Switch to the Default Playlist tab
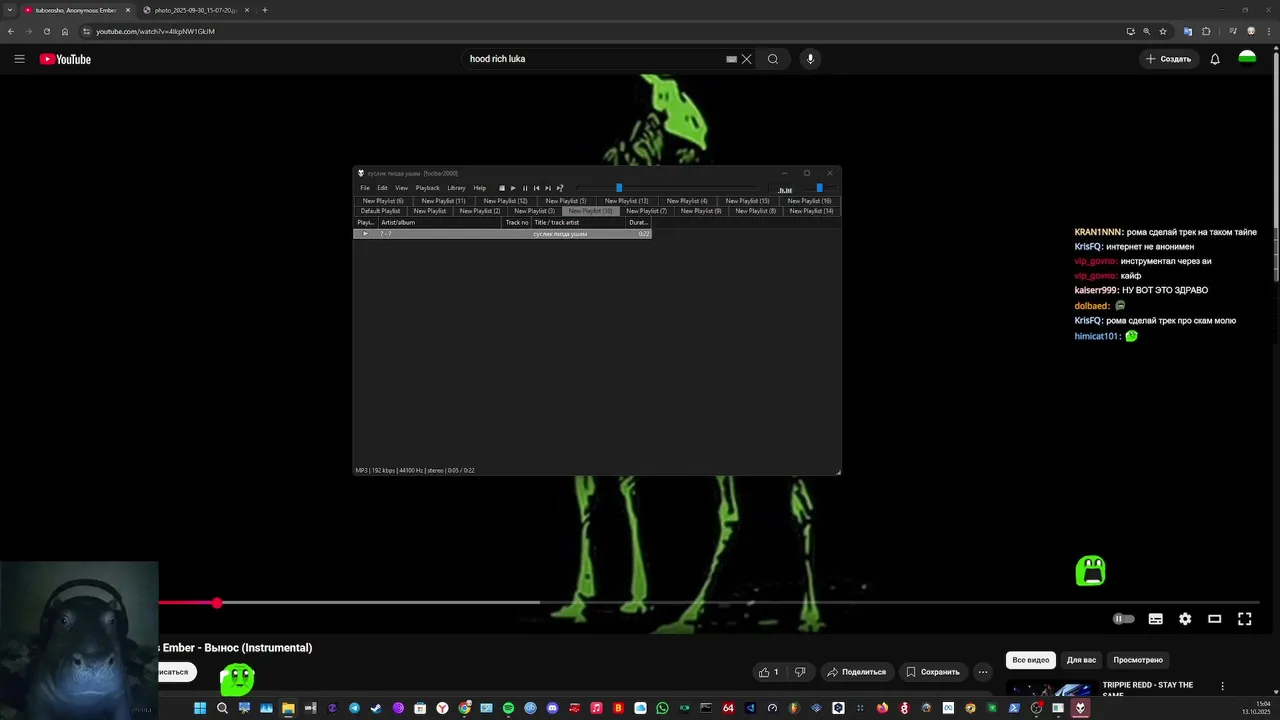1280x720 pixels. [x=380, y=211]
